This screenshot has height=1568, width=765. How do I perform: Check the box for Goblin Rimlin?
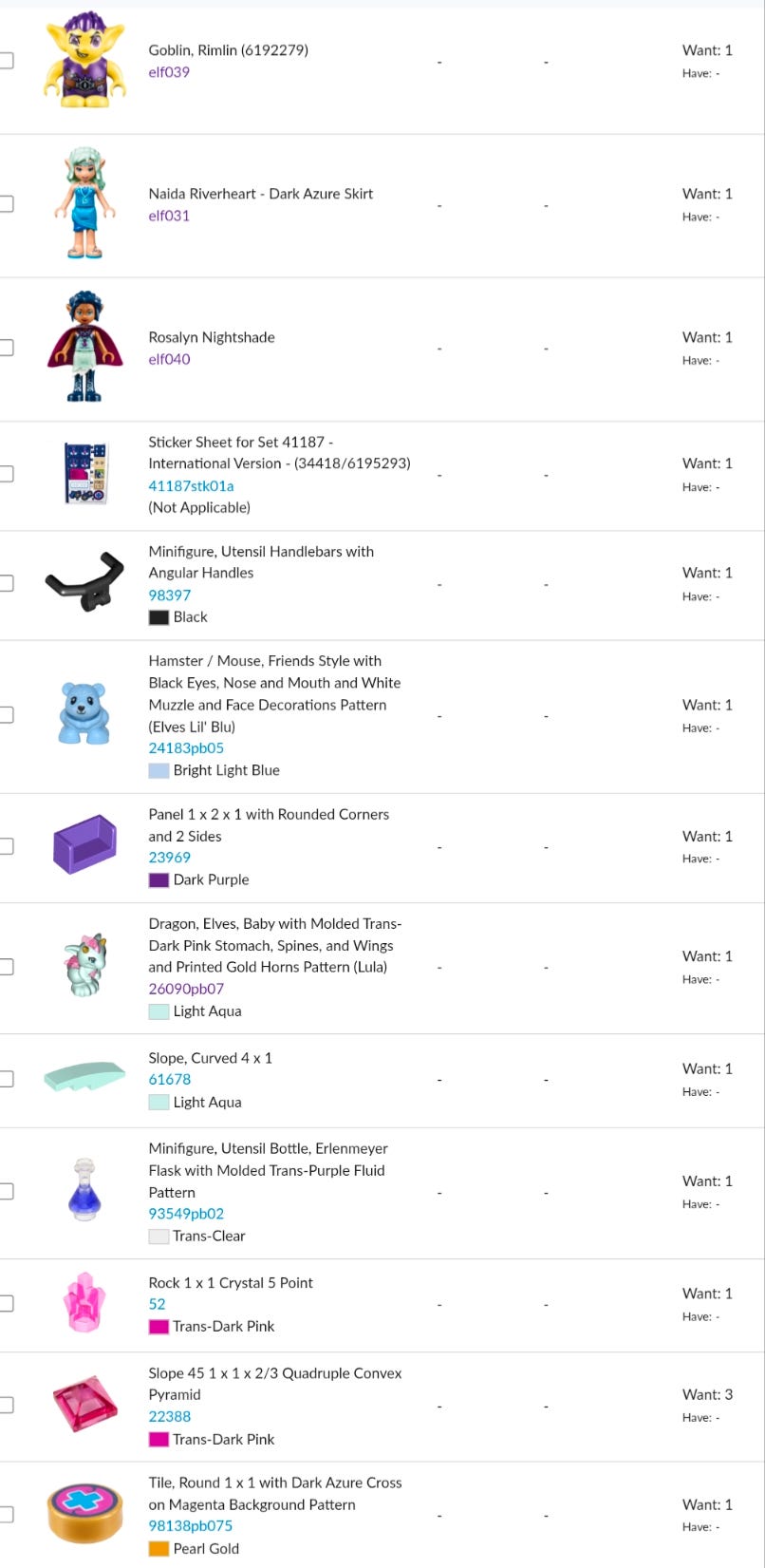pos(6,61)
